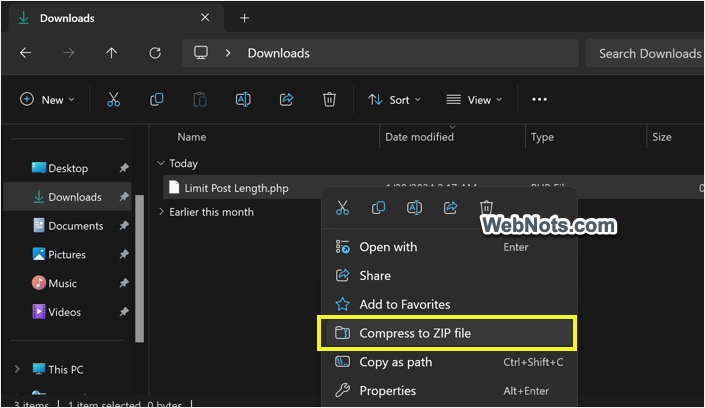The width and height of the screenshot is (705, 408).
Task: Click Downloads in the address bar
Action: (278, 53)
